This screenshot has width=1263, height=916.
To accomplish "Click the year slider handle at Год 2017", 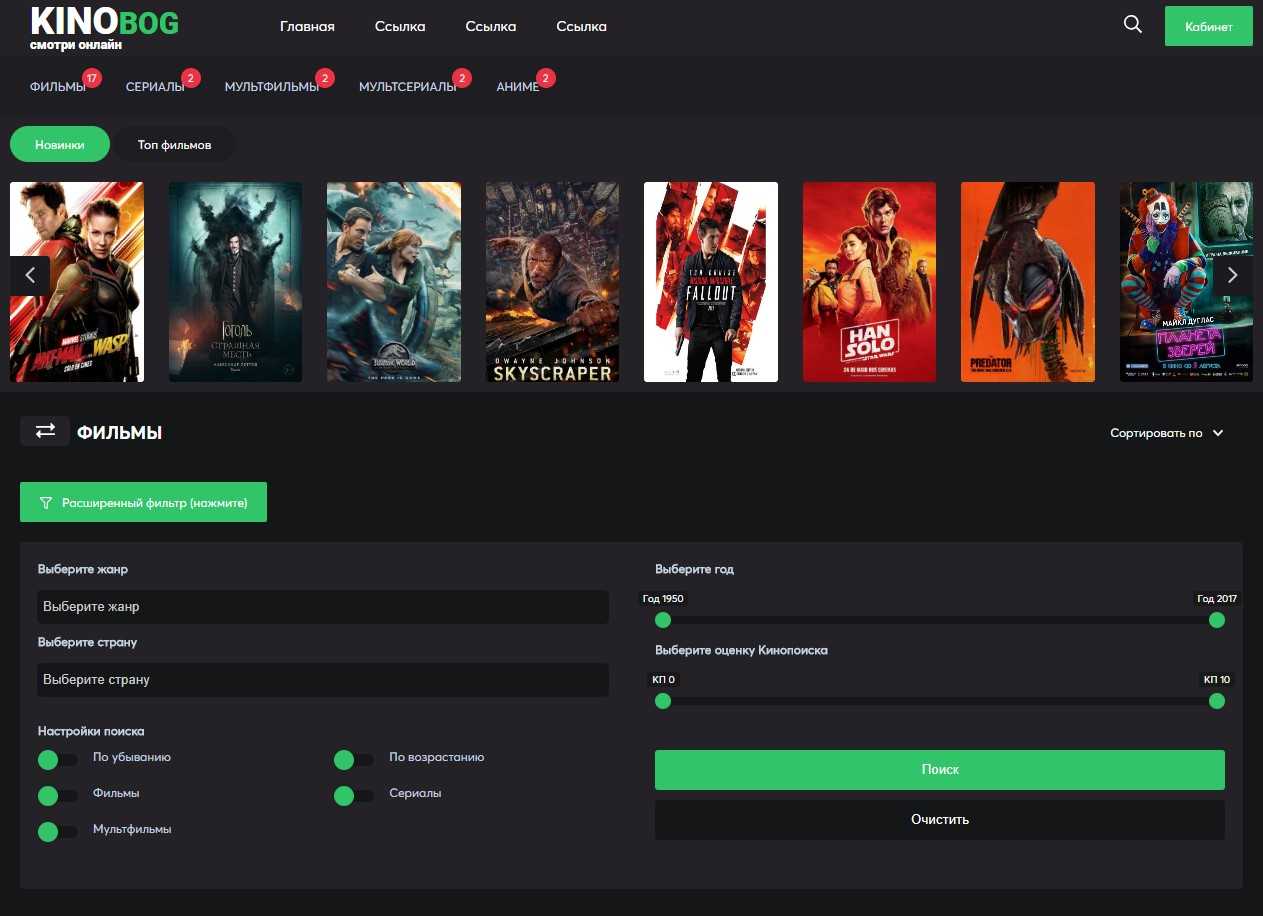I will [1217, 620].
